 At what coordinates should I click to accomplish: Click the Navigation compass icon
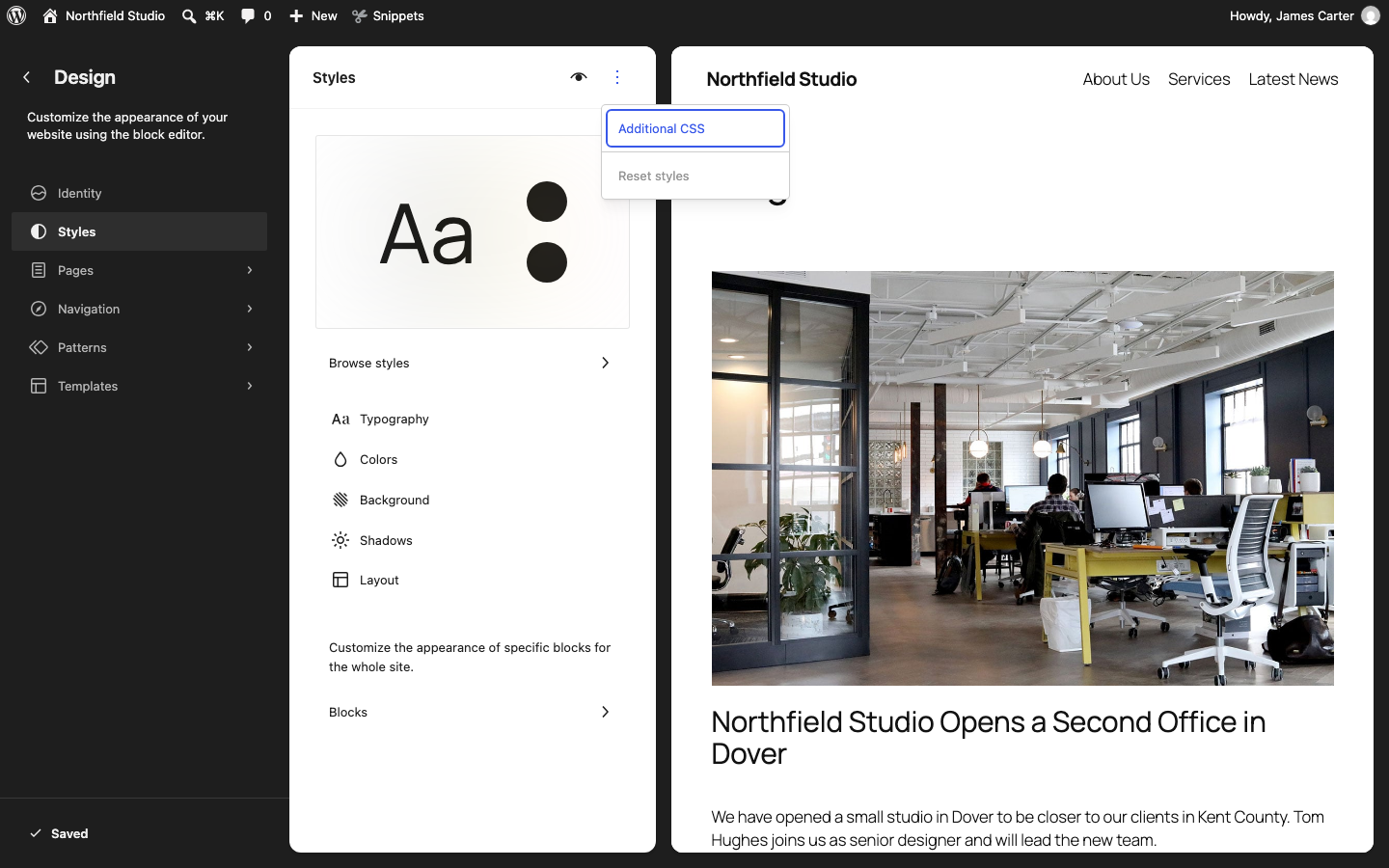[39, 309]
